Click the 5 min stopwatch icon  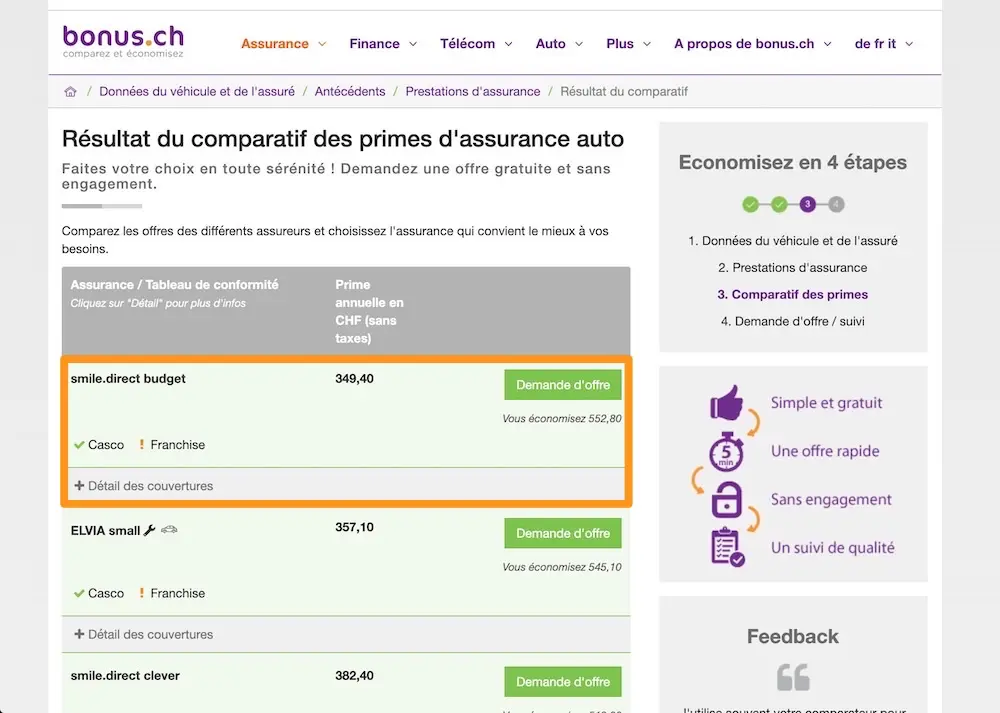[726, 452]
